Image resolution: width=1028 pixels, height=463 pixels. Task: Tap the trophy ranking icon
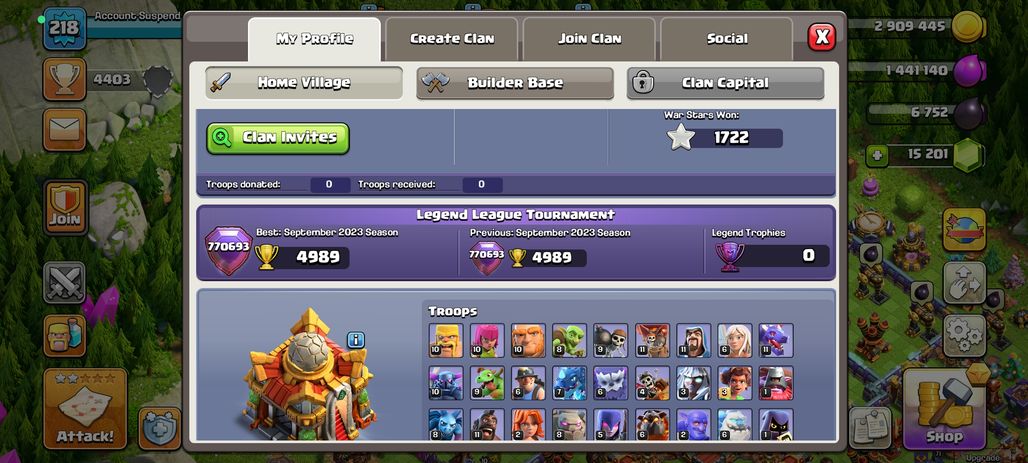coord(65,79)
